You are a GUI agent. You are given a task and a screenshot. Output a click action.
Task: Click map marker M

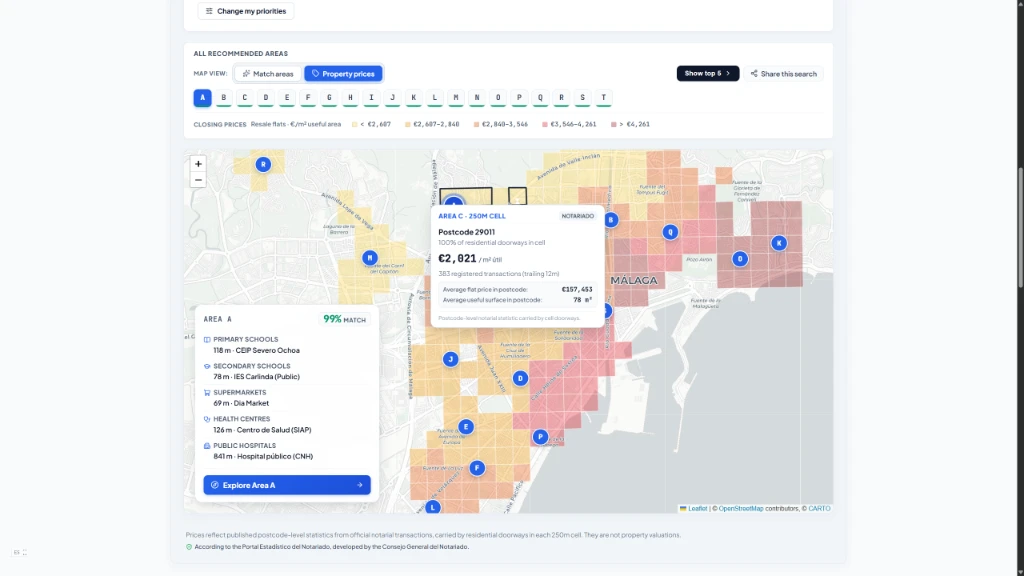pyautogui.click(x=370, y=258)
